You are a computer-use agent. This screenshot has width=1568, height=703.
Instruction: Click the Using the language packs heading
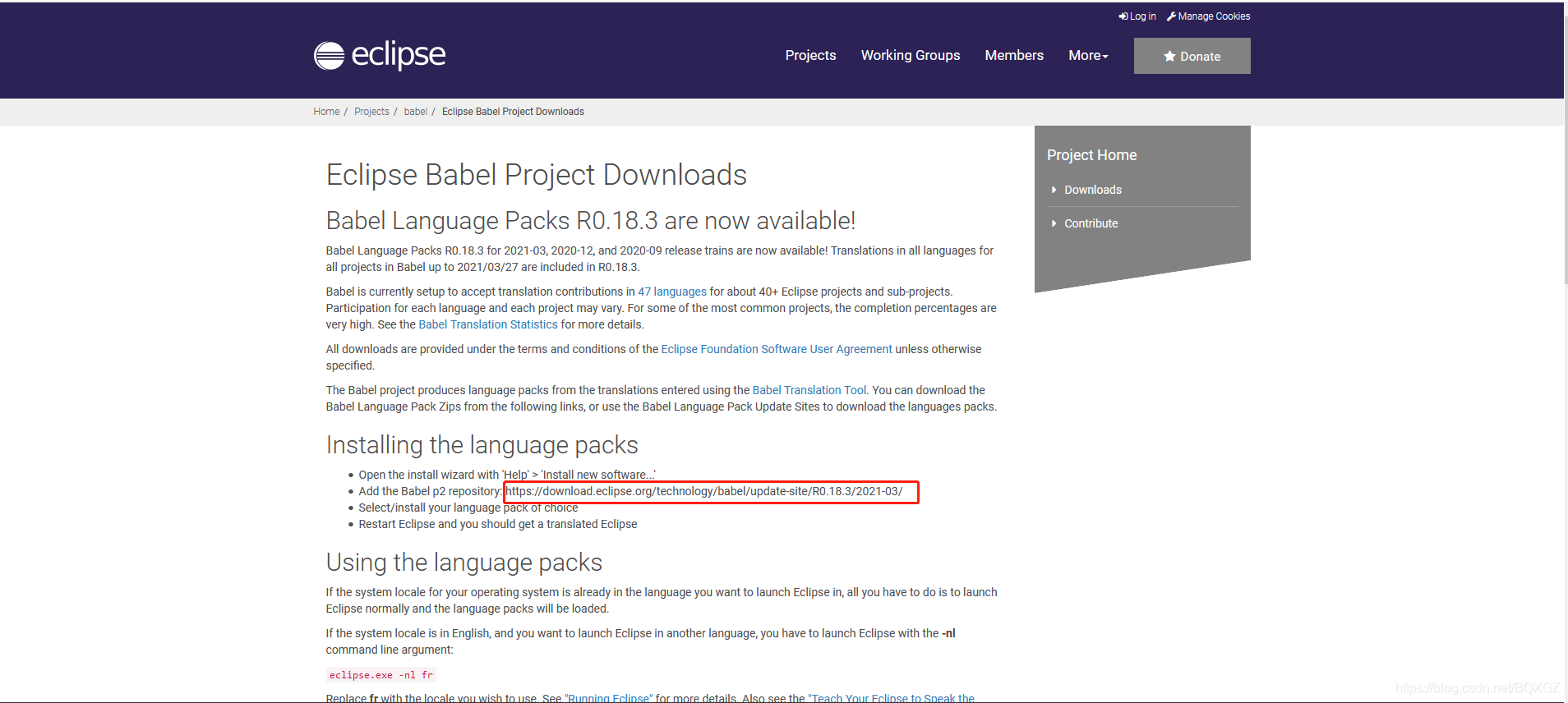464,563
